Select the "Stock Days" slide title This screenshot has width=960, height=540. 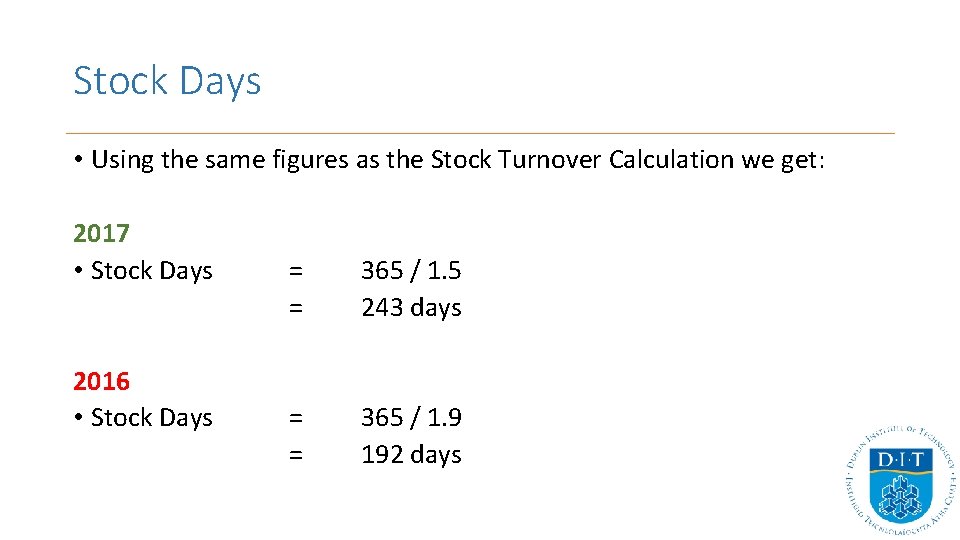[167, 81]
